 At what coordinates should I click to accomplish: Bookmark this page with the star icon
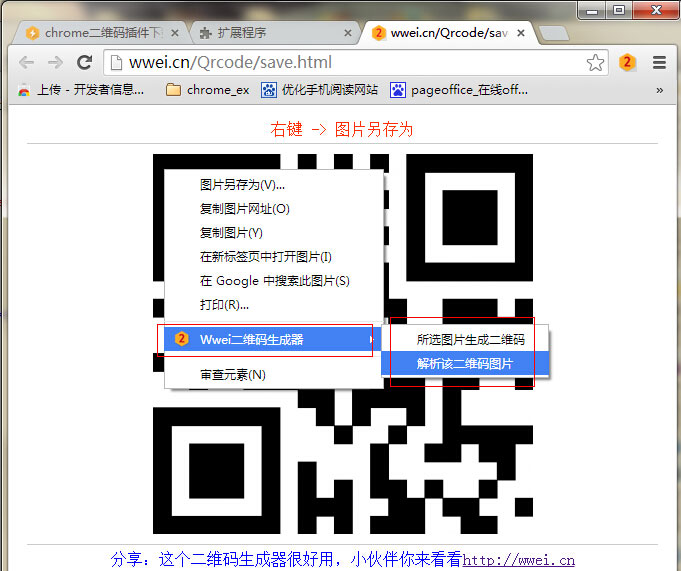[x=595, y=63]
